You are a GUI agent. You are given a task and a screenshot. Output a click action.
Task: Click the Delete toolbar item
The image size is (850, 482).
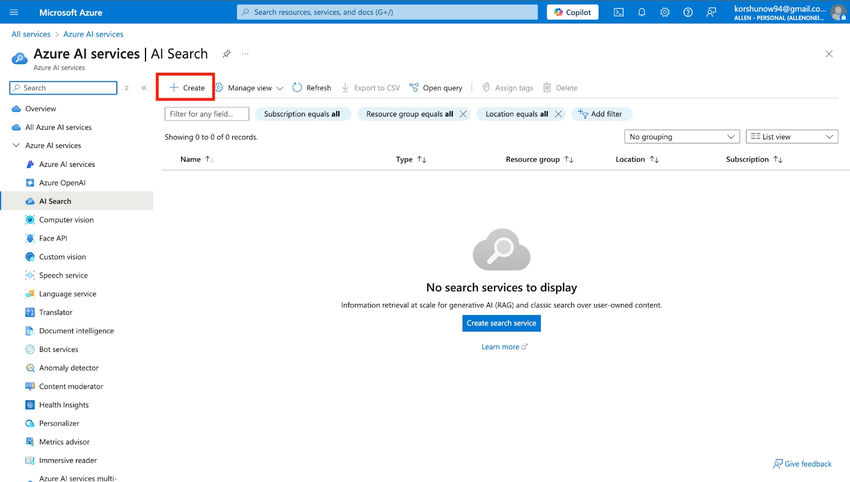pos(560,88)
